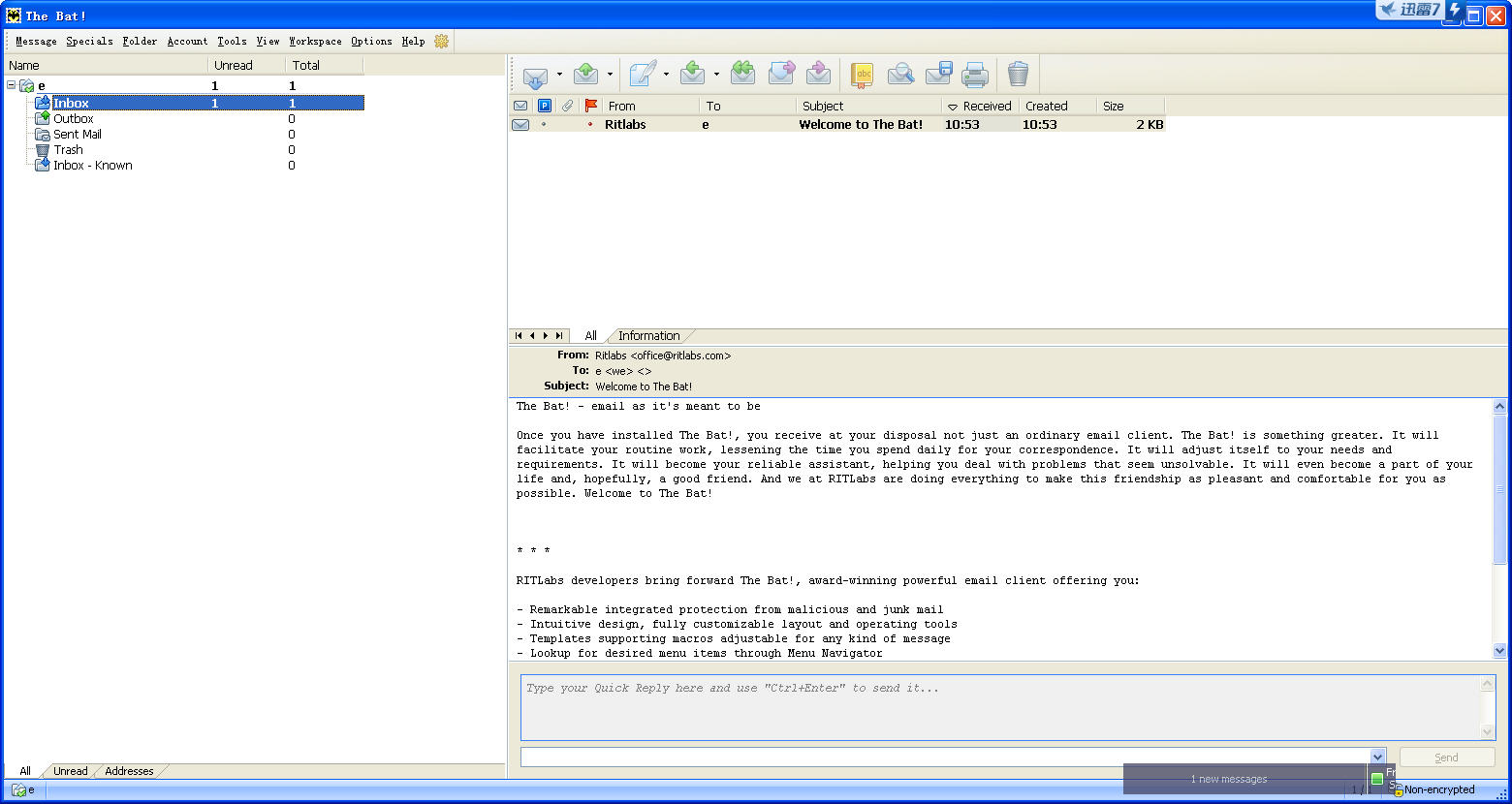Click the Total column header in folder tree
Viewport: 1512px width, 804px height.
click(x=325, y=65)
